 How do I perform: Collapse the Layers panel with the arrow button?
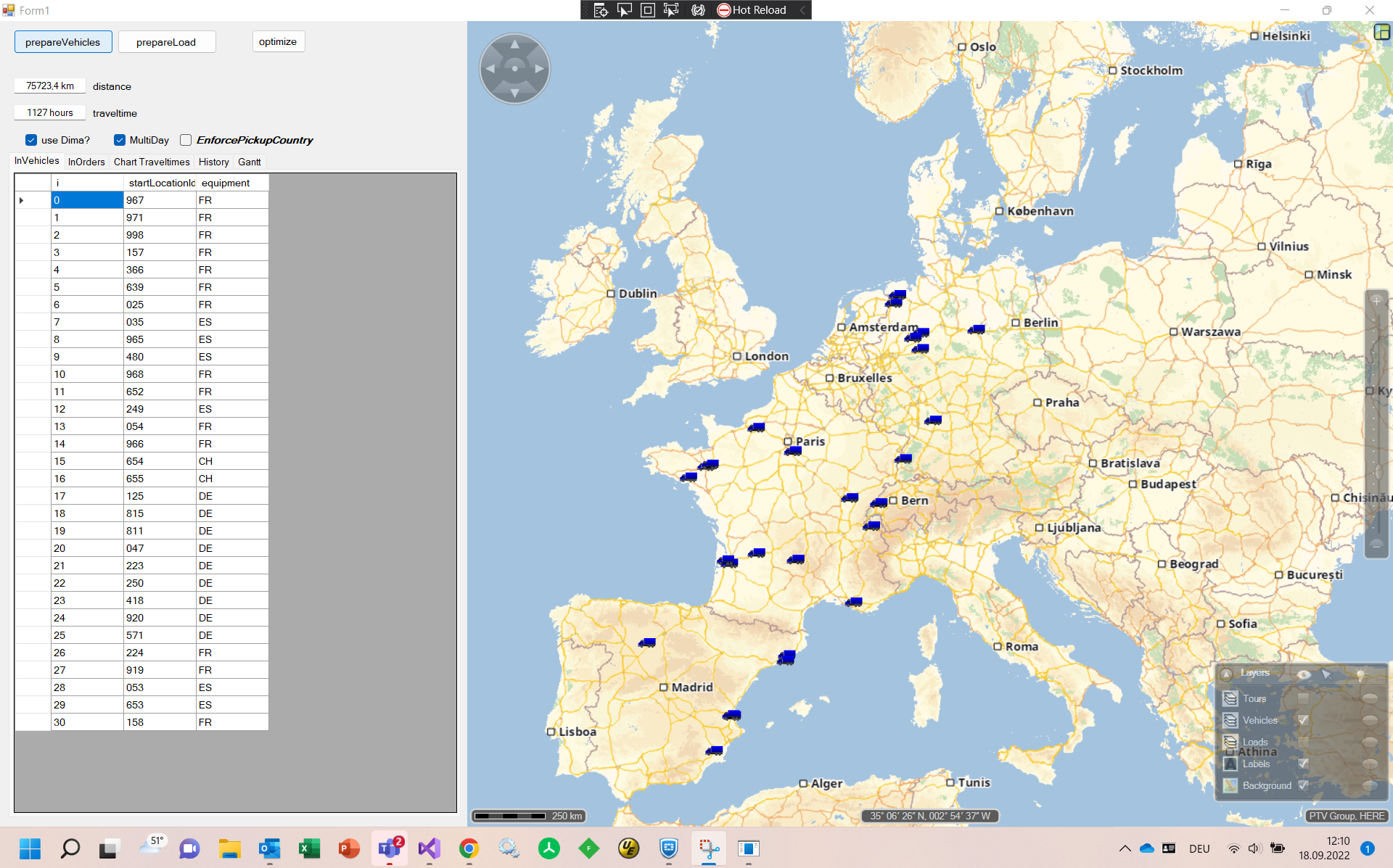[1227, 674]
